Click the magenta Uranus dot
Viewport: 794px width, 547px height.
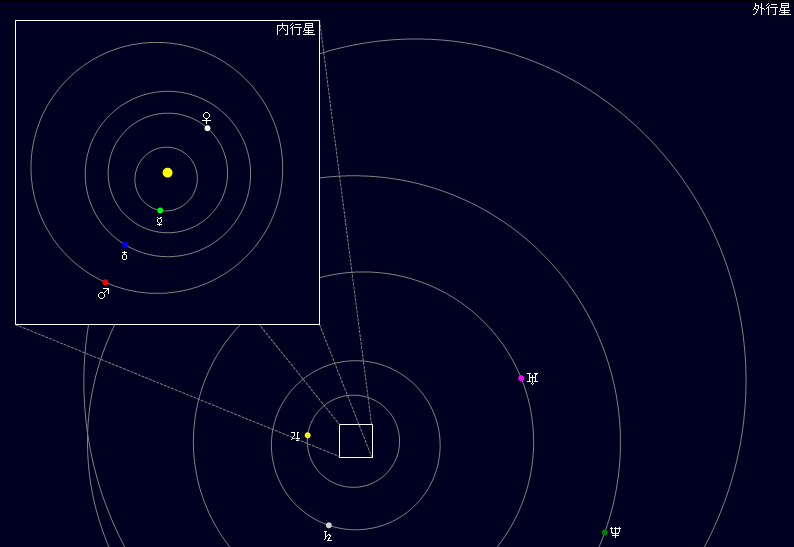pos(521,378)
